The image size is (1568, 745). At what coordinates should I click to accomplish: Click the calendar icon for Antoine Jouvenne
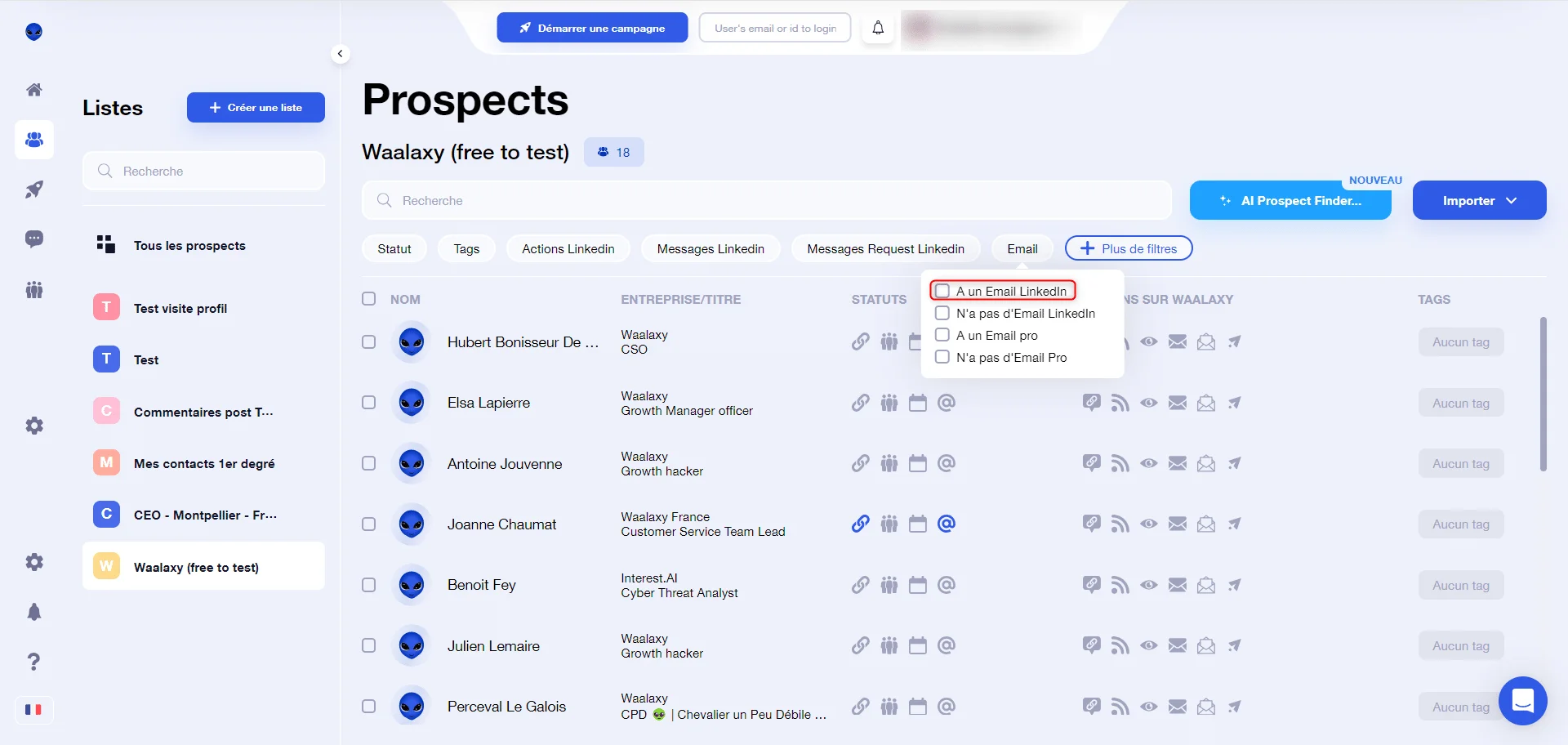(918, 463)
